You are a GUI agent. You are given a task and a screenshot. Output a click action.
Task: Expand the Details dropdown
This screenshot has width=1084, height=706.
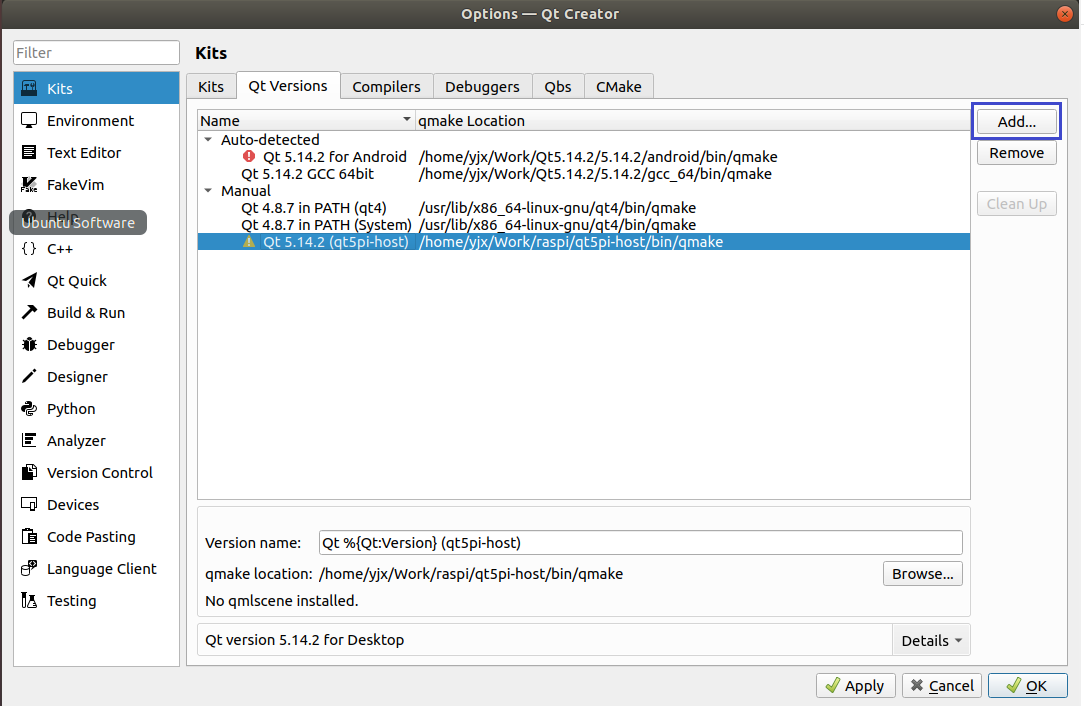point(931,640)
